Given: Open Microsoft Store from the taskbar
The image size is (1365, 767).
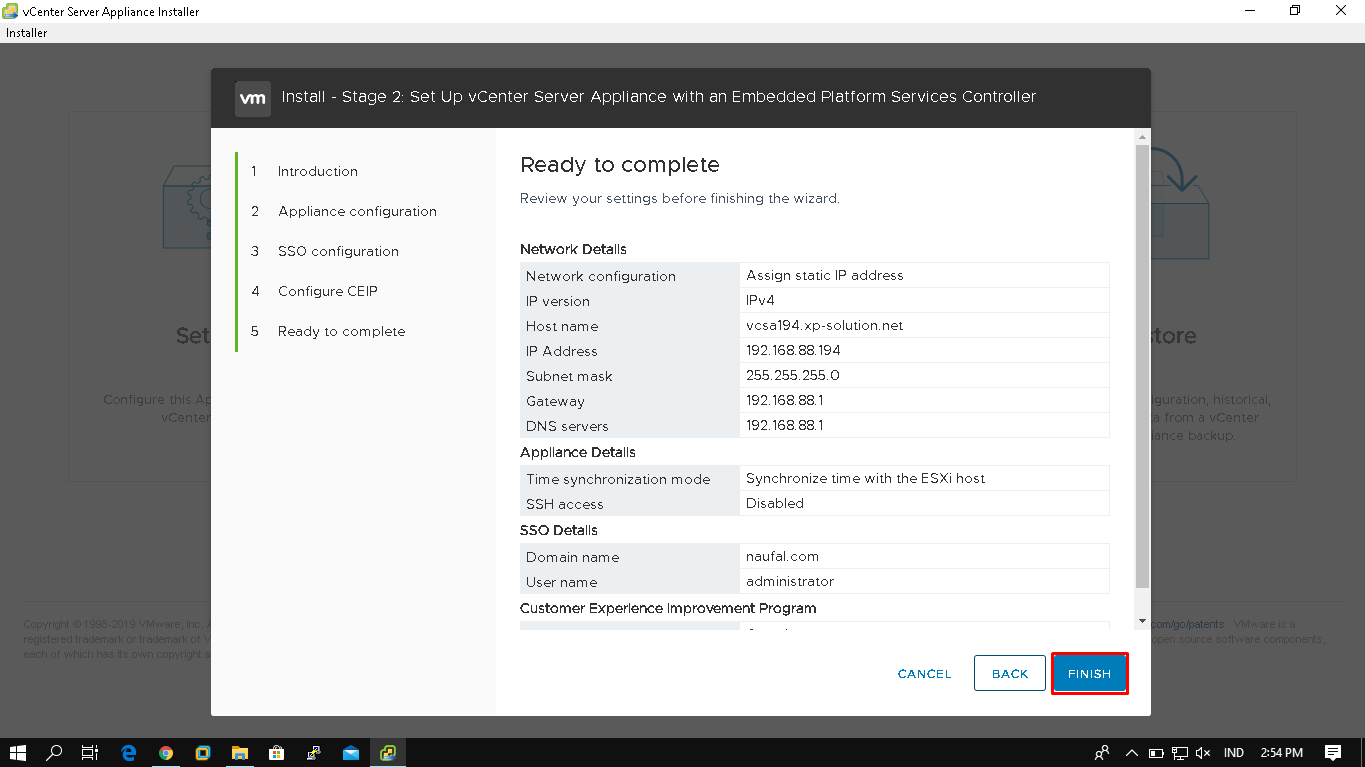Looking at the screenshot, I should 276,752.
